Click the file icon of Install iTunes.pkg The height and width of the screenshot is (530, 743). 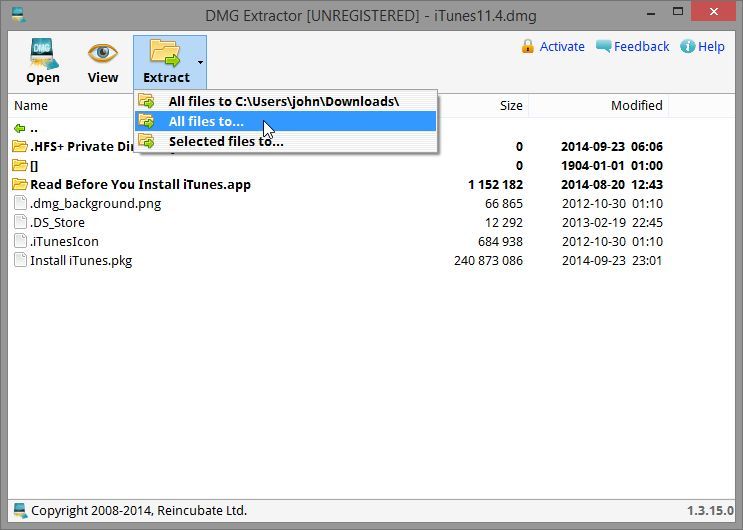coord(20,260)
